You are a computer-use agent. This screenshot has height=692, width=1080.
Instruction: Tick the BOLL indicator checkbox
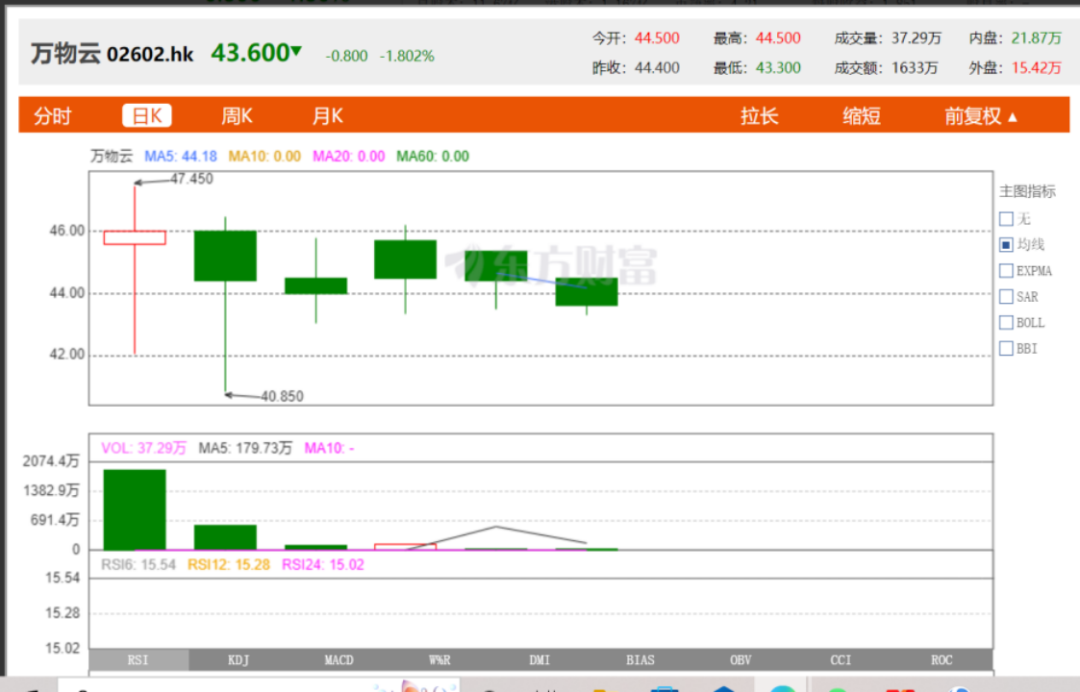[x=1006, y=323]
